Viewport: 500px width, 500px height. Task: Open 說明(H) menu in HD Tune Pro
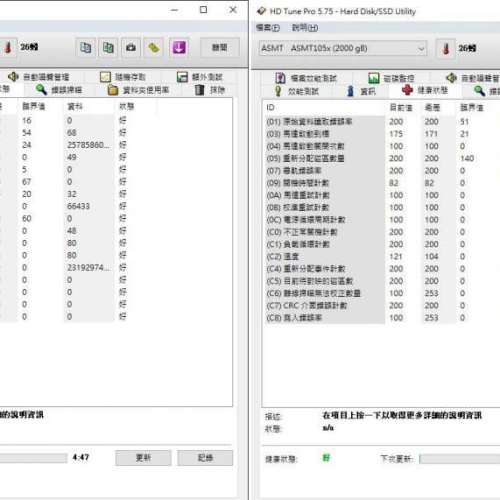305,28
